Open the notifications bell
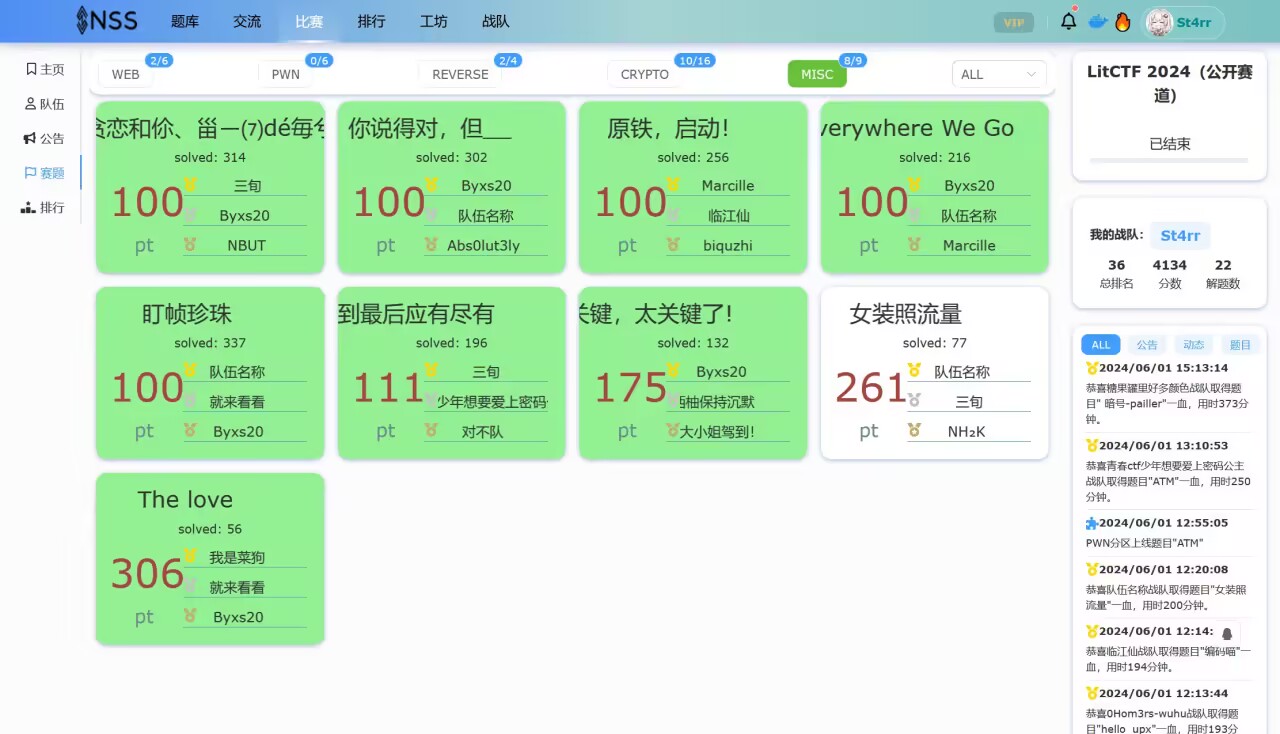 click(x=1069, y=21)
